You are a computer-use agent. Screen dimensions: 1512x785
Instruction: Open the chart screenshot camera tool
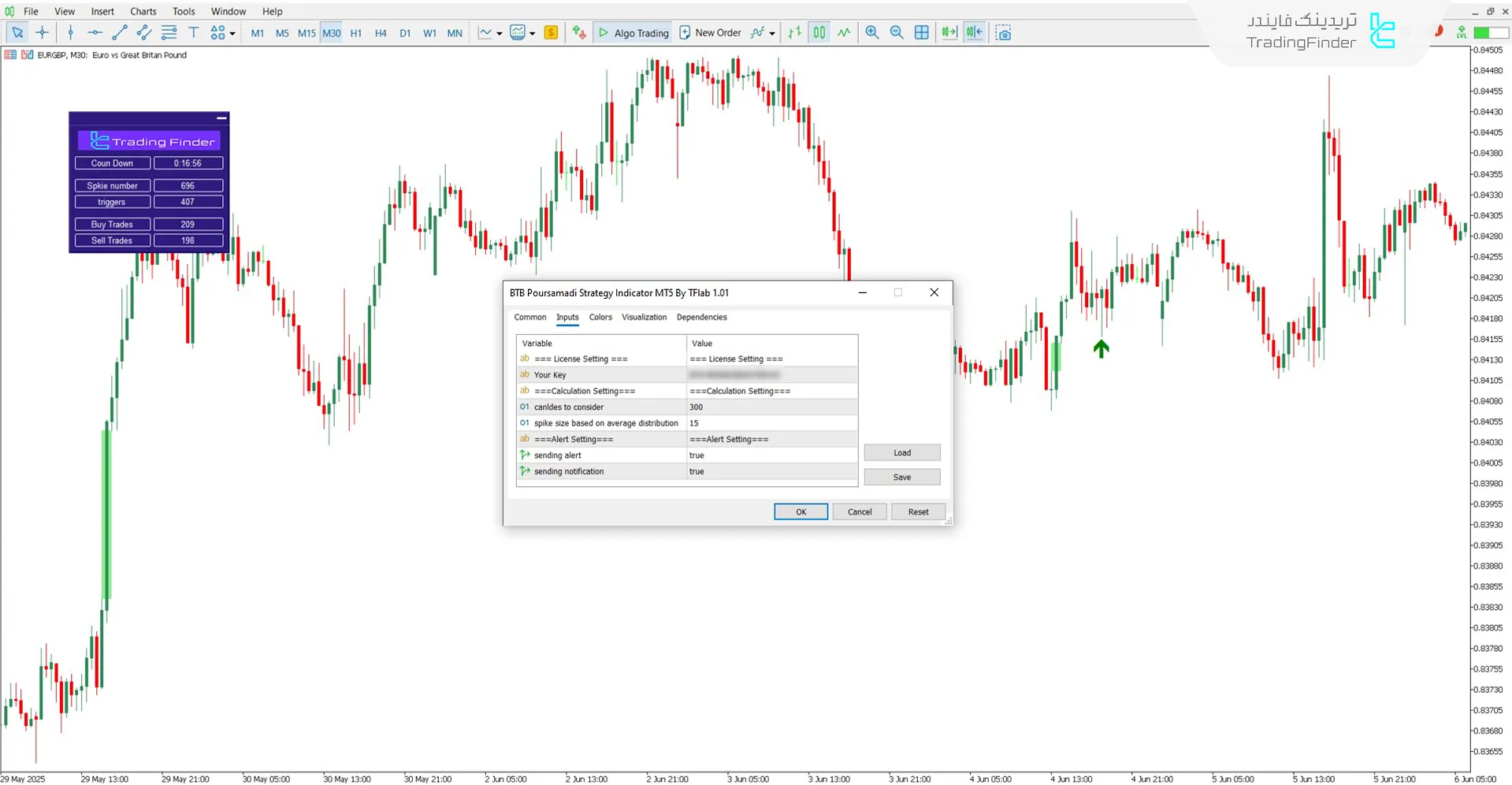1003,32
